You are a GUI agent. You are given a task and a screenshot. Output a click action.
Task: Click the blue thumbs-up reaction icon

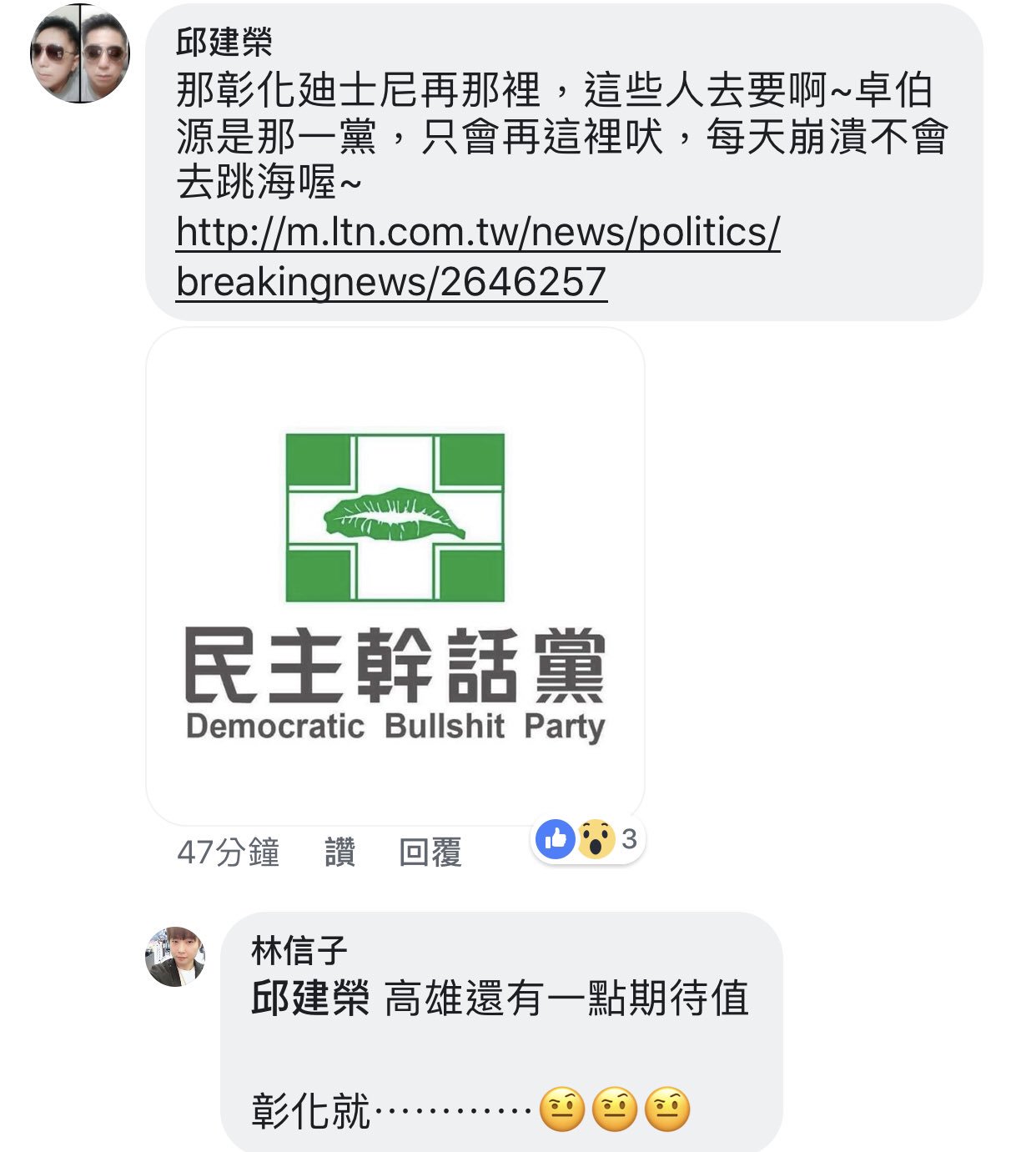point(556,839)
